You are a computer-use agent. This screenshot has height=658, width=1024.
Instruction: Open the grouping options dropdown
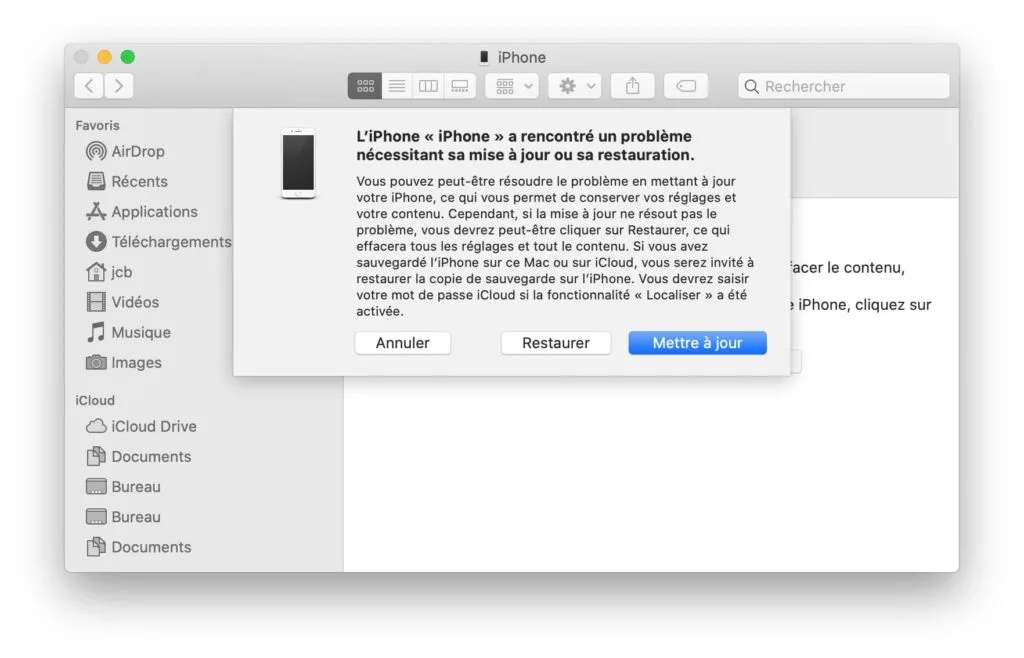pyautogui.click(x=512, y=86)
